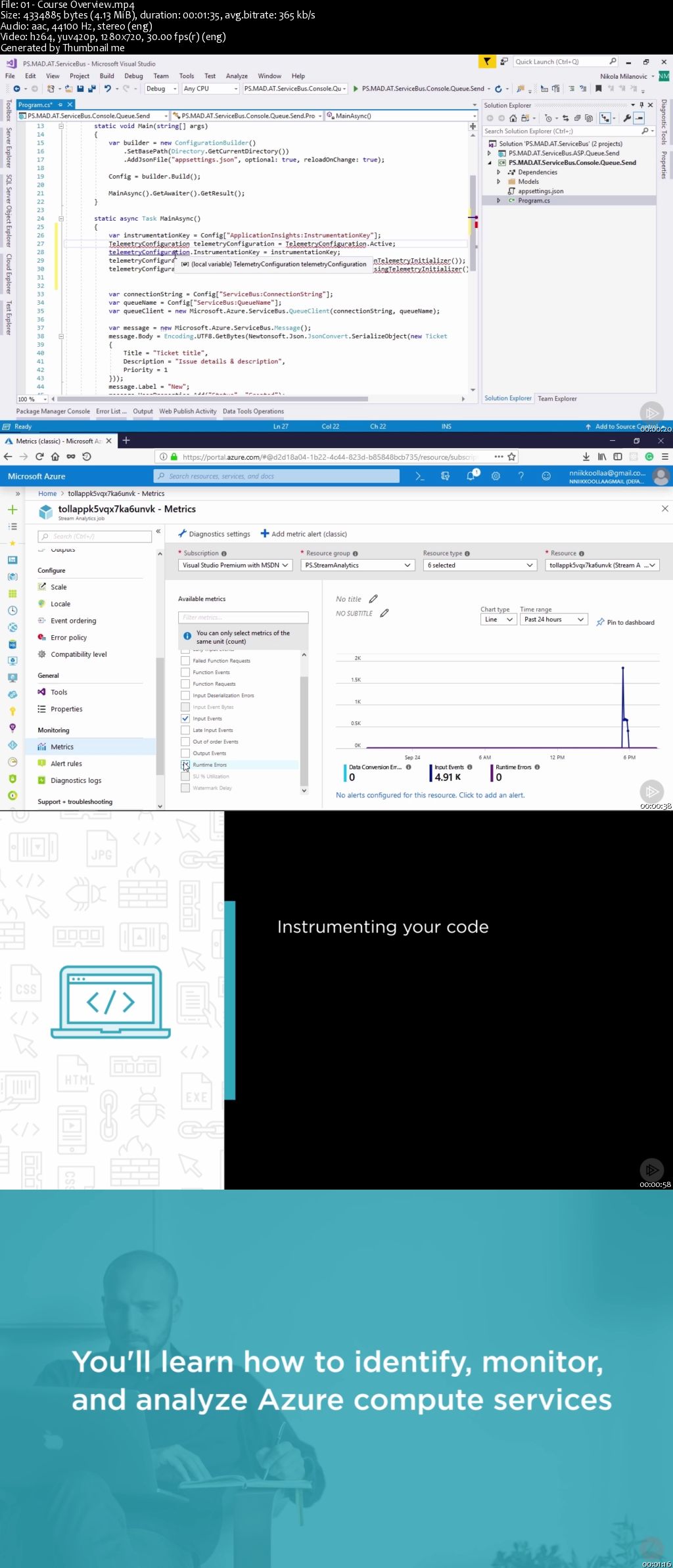The width and height of the screenshot is (673, 1568).
Task: Open the Debug configuration dropdown
Action: [x=161, y=89]
